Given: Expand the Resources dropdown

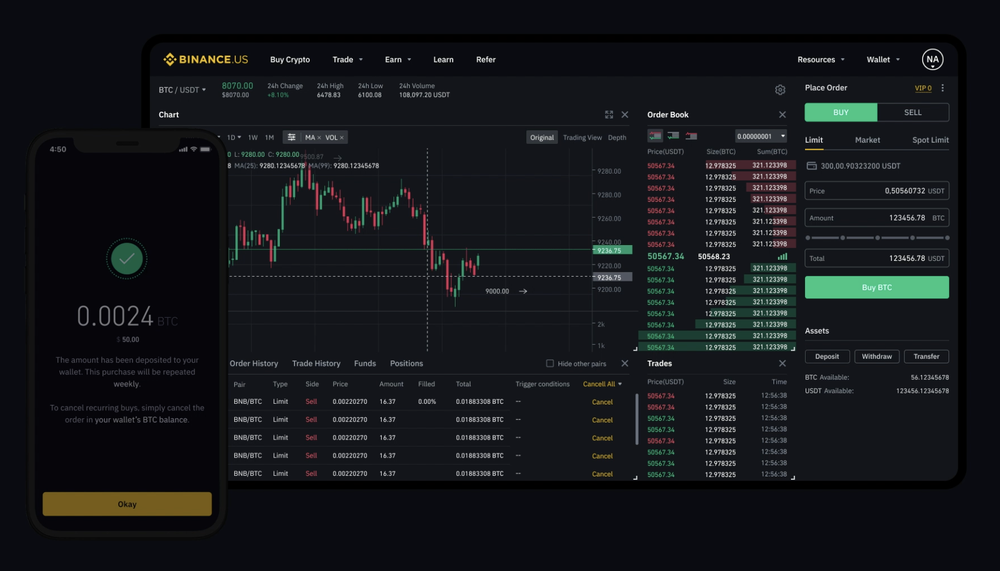Looking at the screenshot, I should point(821,59).
